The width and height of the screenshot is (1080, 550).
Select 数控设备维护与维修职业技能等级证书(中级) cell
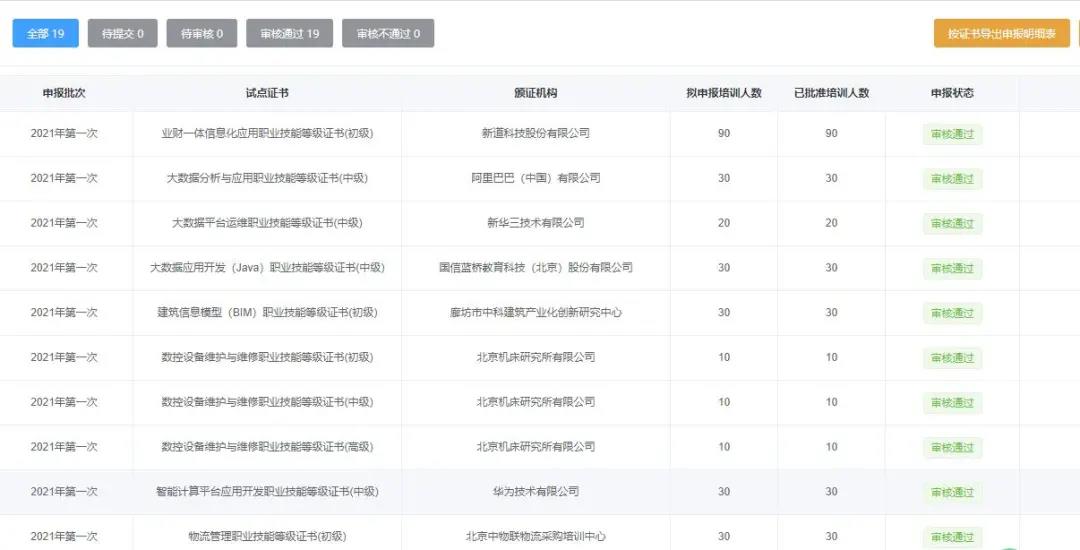click(x=267, y=402)
